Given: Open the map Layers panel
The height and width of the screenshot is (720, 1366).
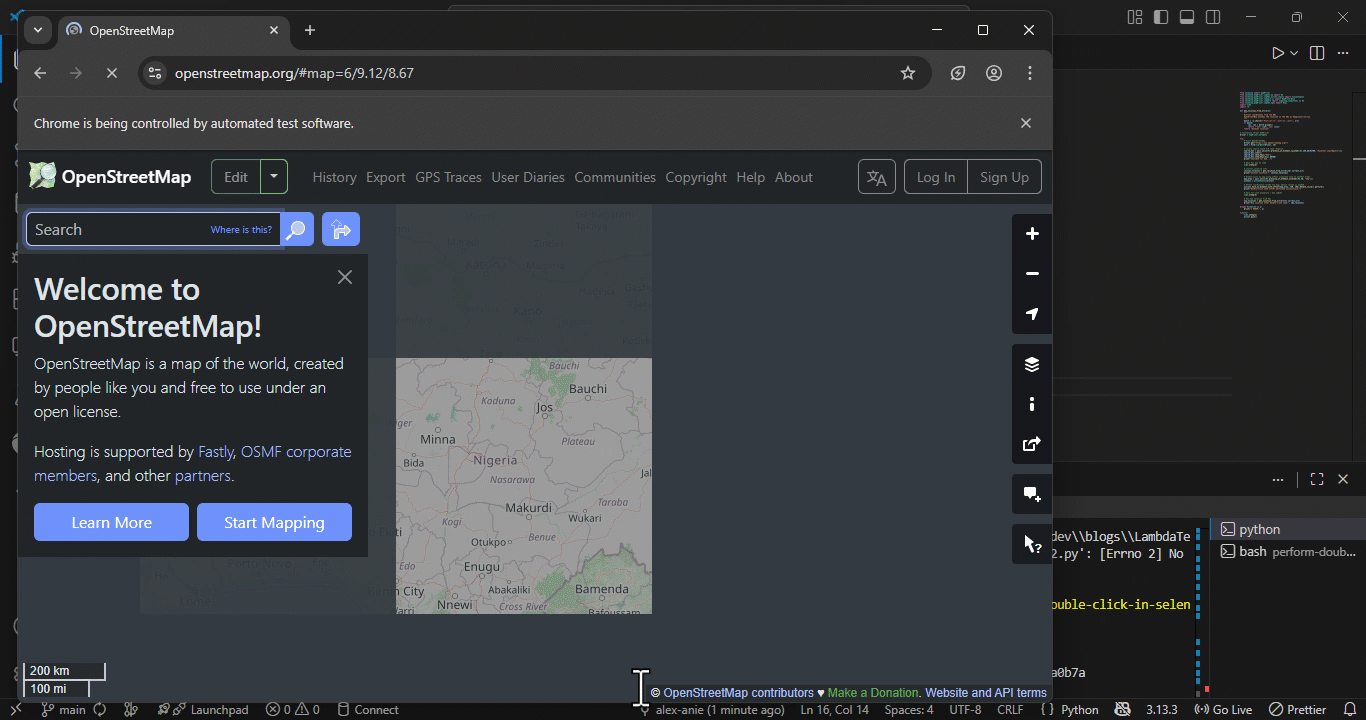Looking at the screenshot, I should click(1032, 364).
